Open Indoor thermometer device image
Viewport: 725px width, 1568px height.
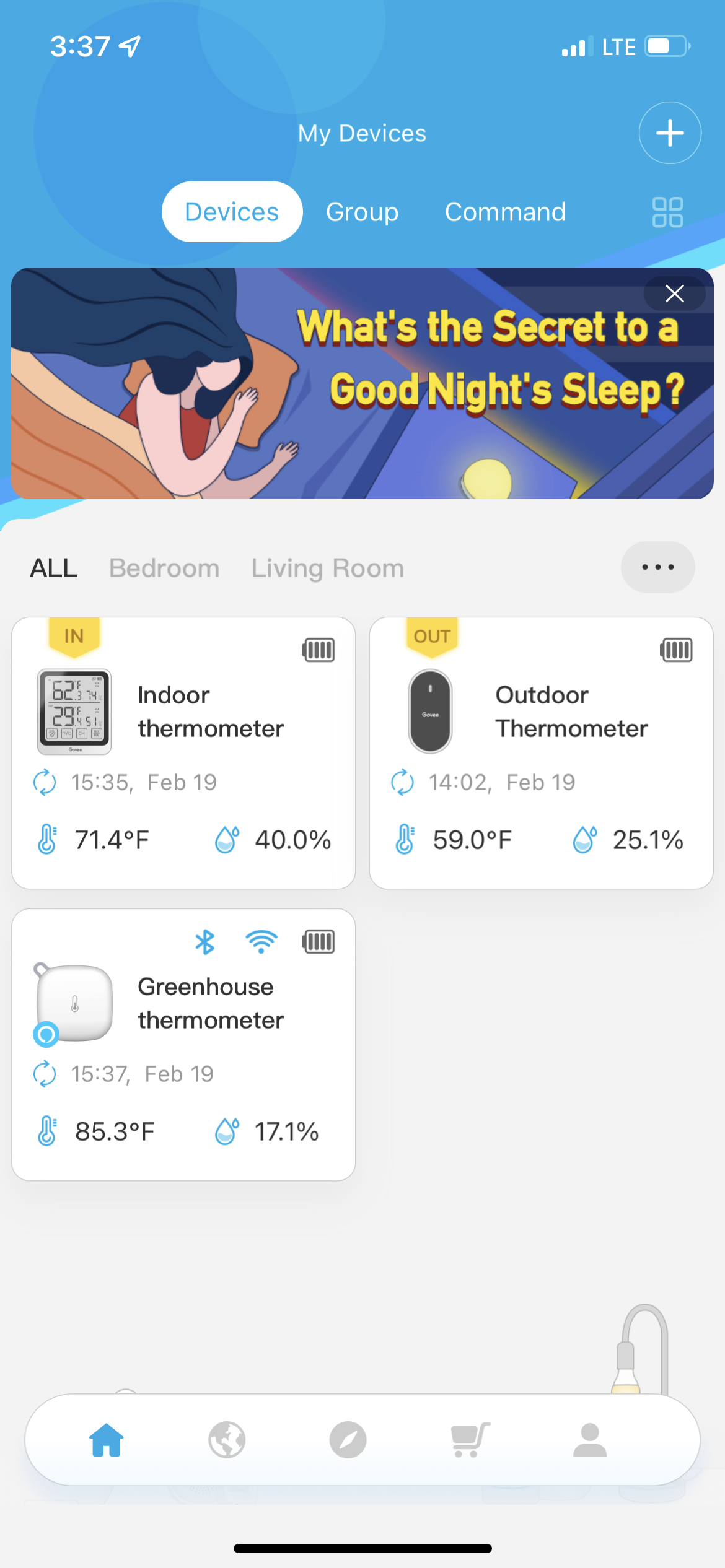coord(74,712)
